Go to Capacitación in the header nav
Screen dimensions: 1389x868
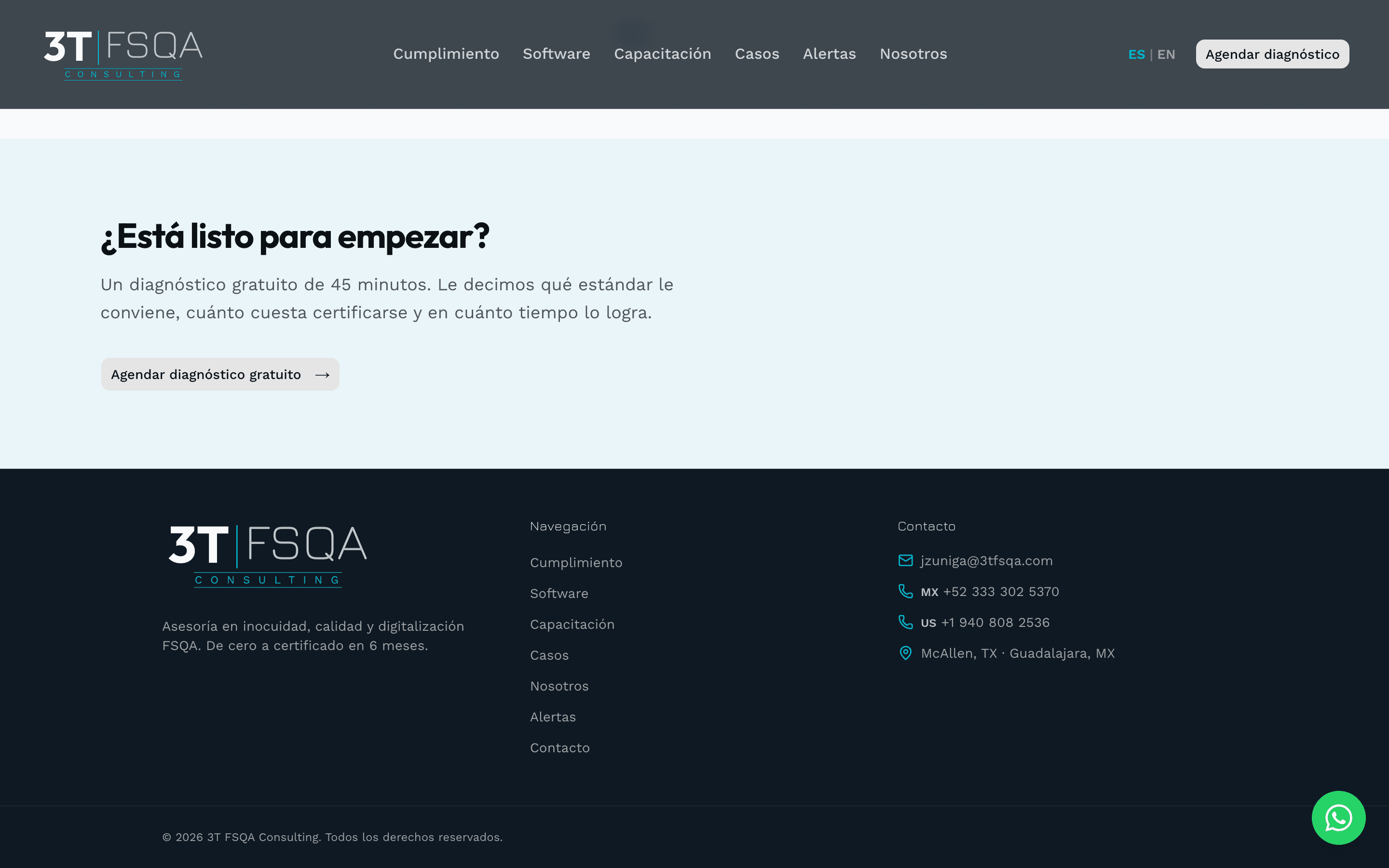(x=662, y=54)
